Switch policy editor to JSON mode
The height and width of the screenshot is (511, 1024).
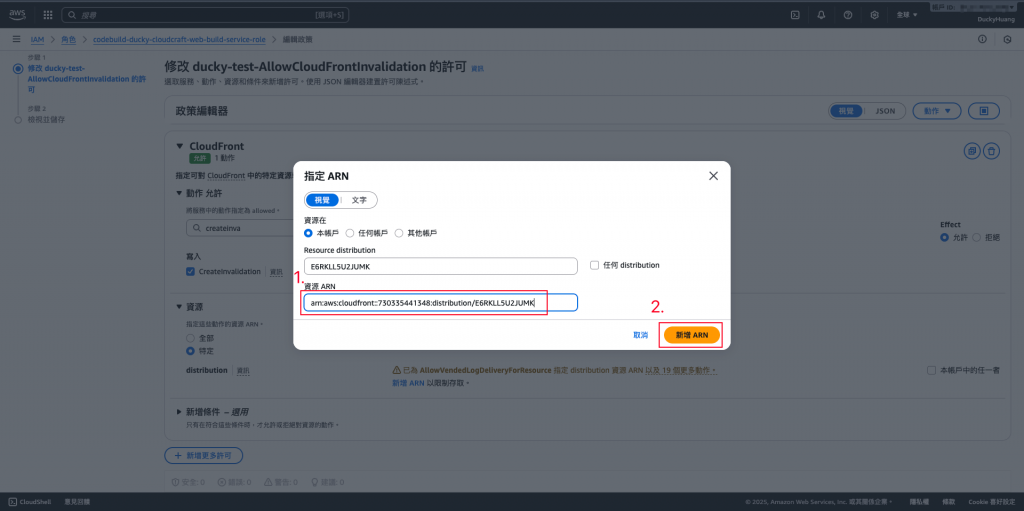pyautogui.click(x=885, y=111)
